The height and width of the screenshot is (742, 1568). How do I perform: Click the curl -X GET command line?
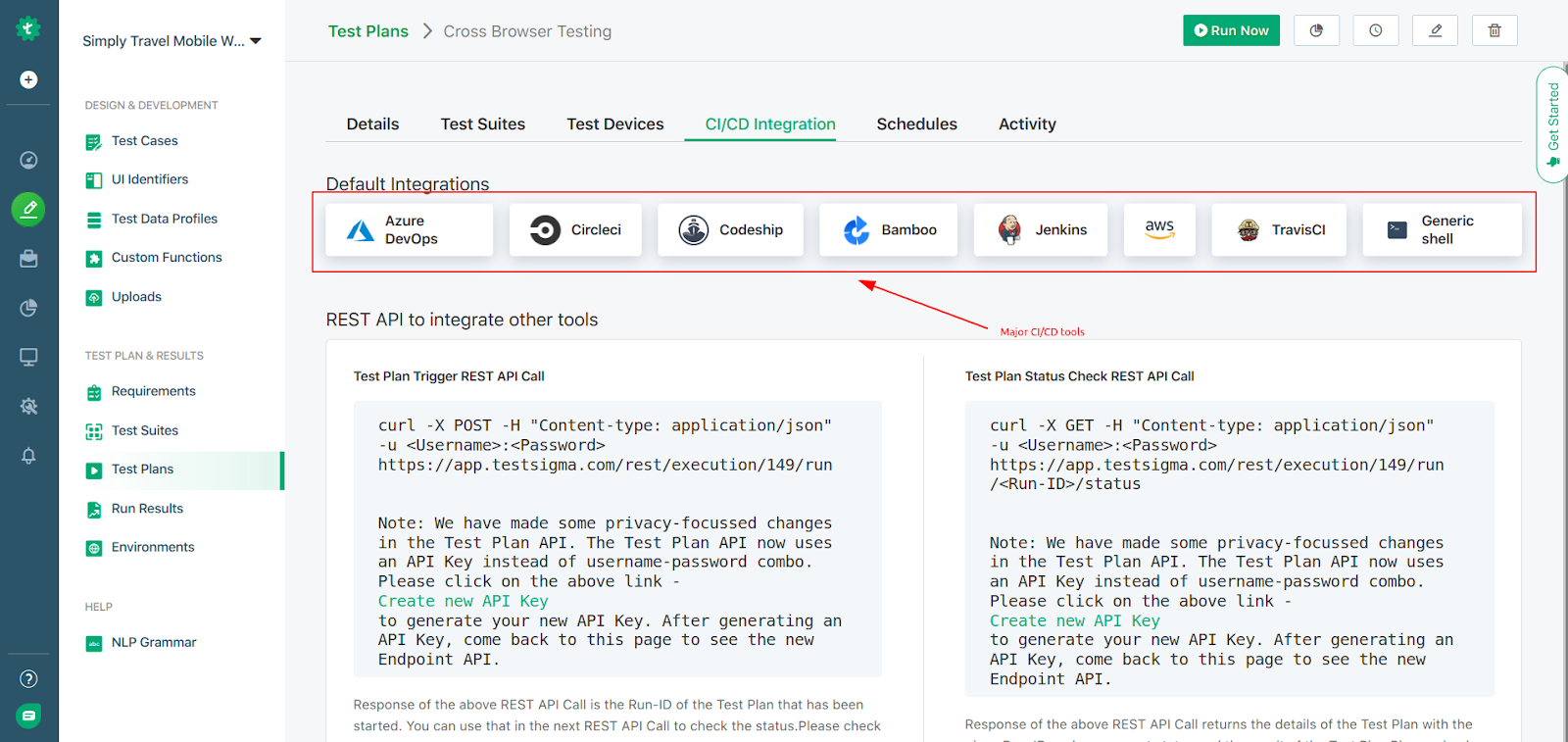(1211, 425)
